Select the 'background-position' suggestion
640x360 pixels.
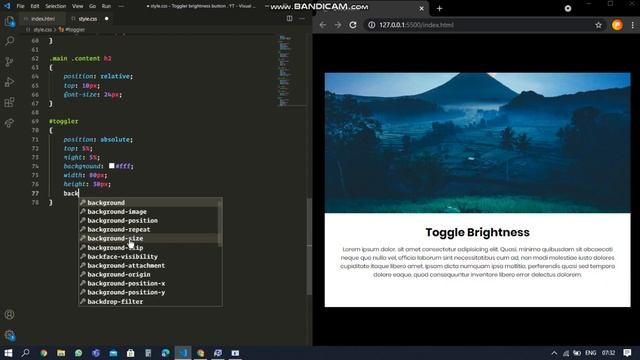149,220
